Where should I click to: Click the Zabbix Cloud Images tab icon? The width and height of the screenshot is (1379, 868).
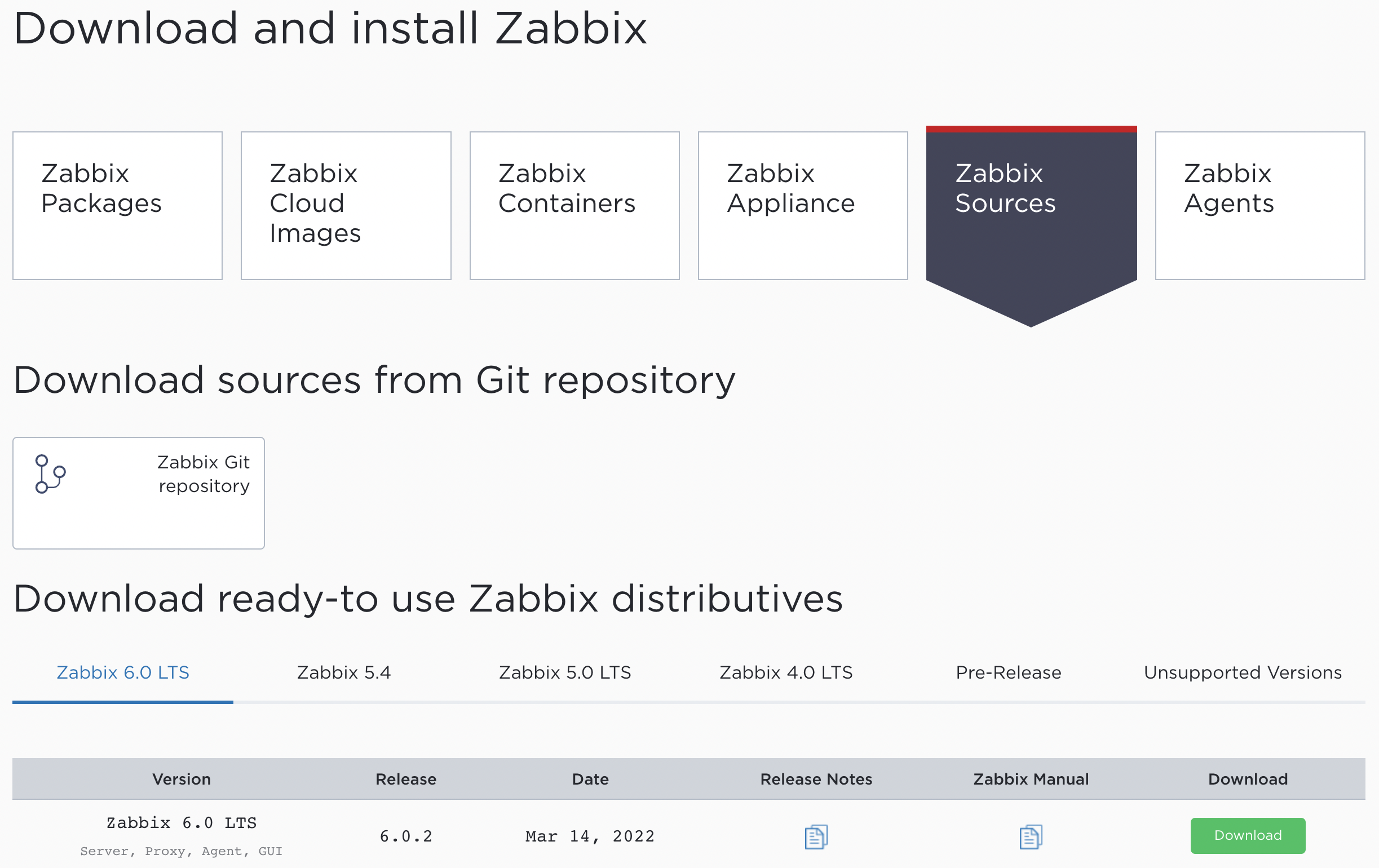coord(346,204)
